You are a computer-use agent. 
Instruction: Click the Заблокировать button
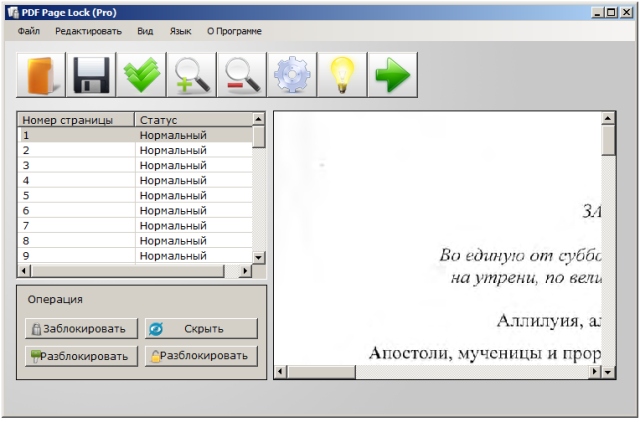pyautogui.click(x=82, y=329)
